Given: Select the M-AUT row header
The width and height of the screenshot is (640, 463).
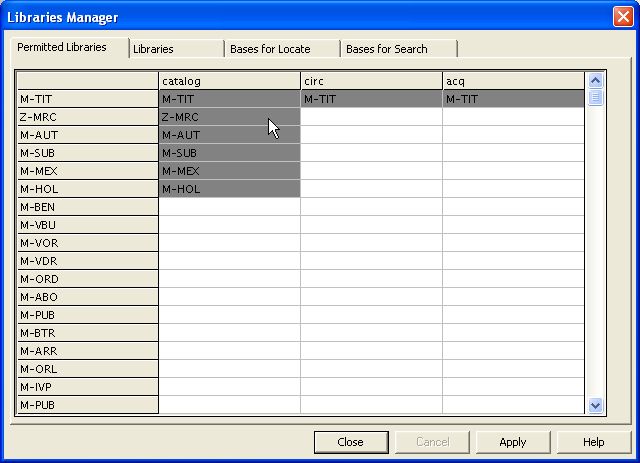Looking at the screenshot, I should [88, 135].
